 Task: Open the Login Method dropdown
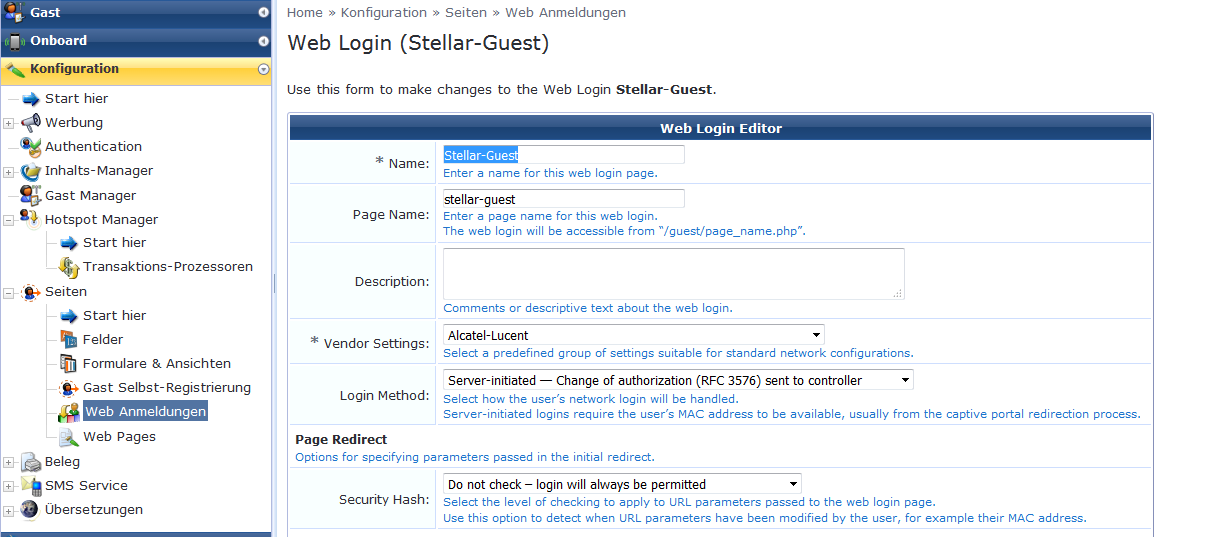click(x=678, y=380)
